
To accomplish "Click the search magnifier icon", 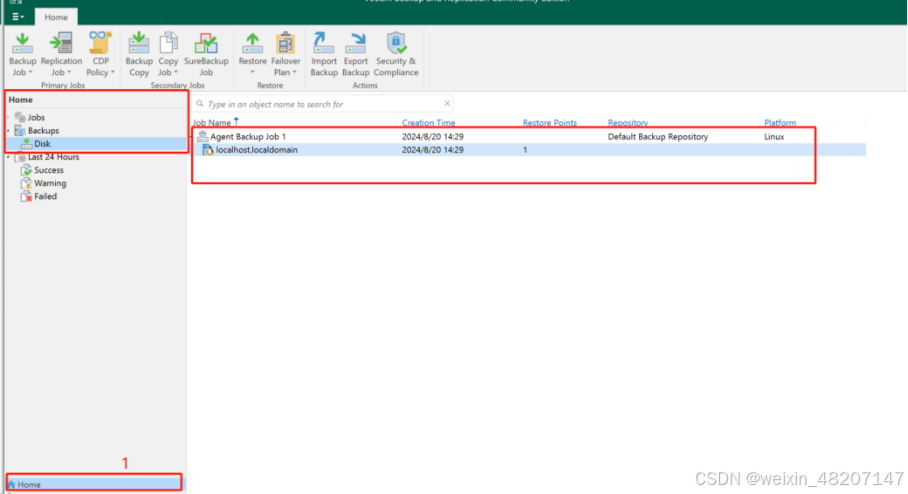I will click(200, 104).
